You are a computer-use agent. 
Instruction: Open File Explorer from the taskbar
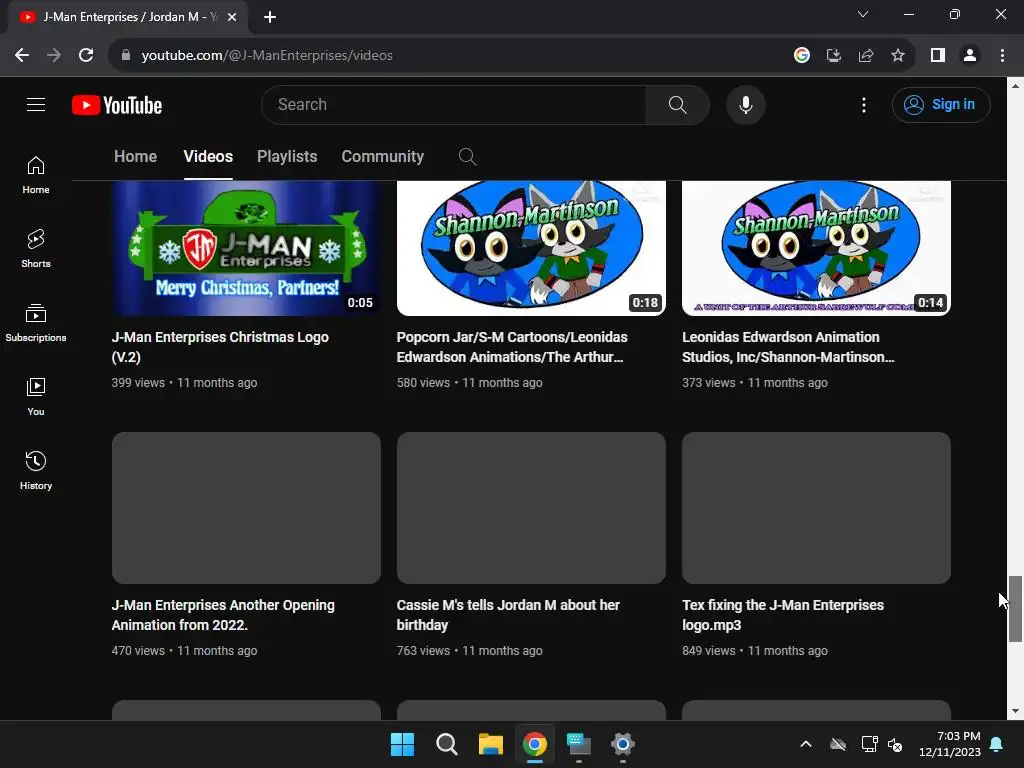tap(490, 744)
